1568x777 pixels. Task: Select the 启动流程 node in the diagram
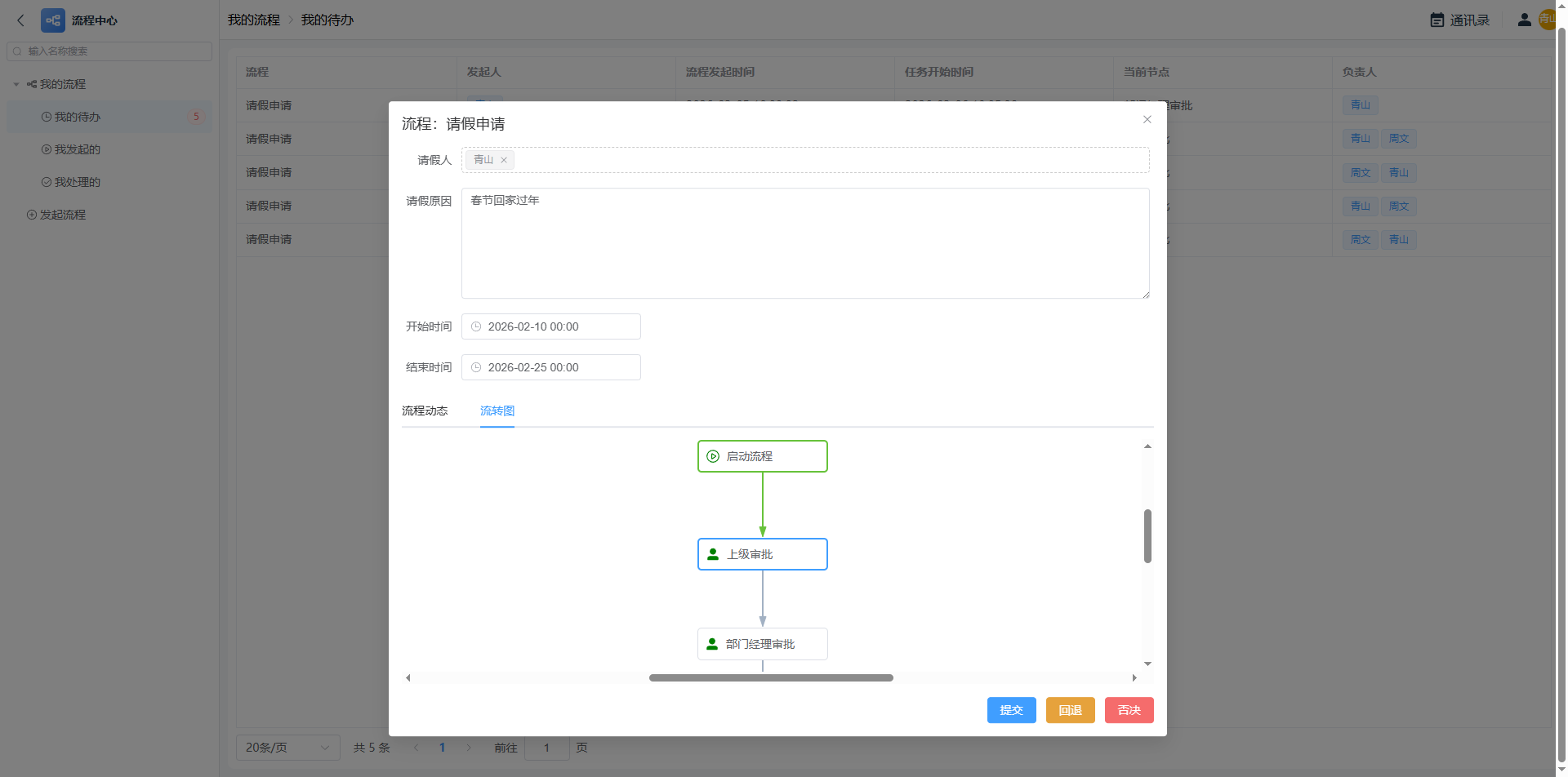pos(762,456)
